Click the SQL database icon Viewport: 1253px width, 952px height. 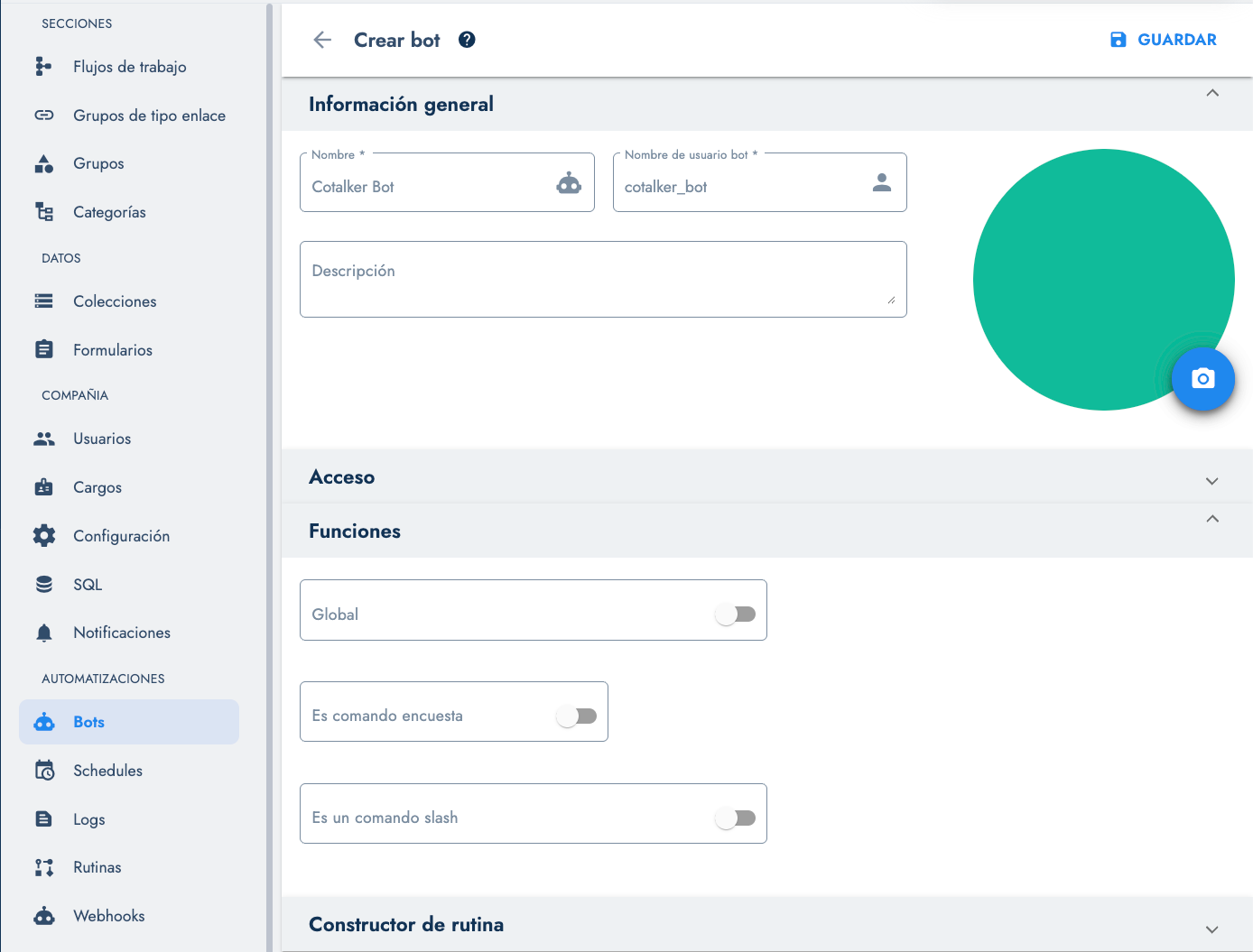[43, 584]
